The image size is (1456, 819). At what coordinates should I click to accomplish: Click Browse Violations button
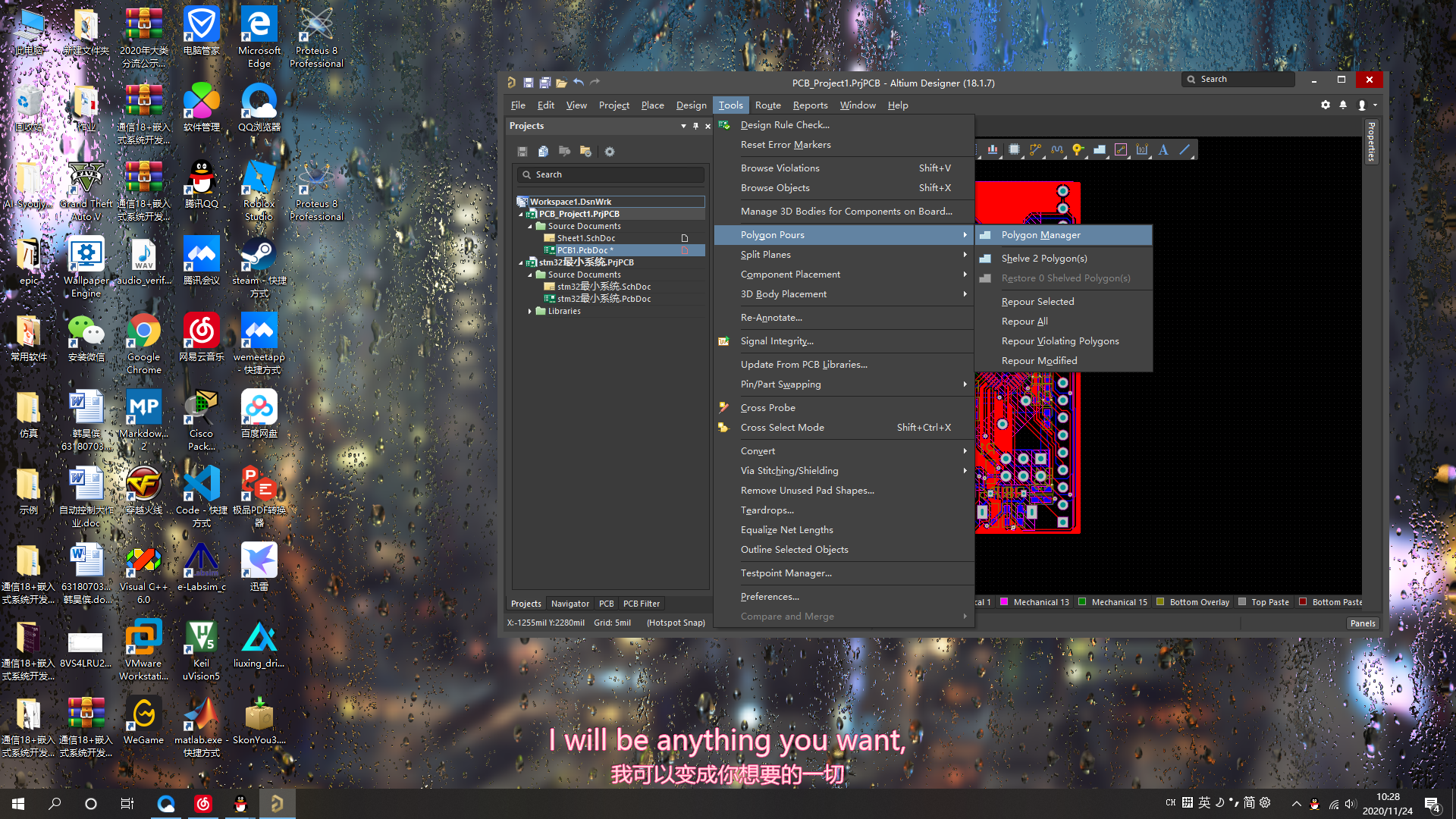[x=780, y=168]
